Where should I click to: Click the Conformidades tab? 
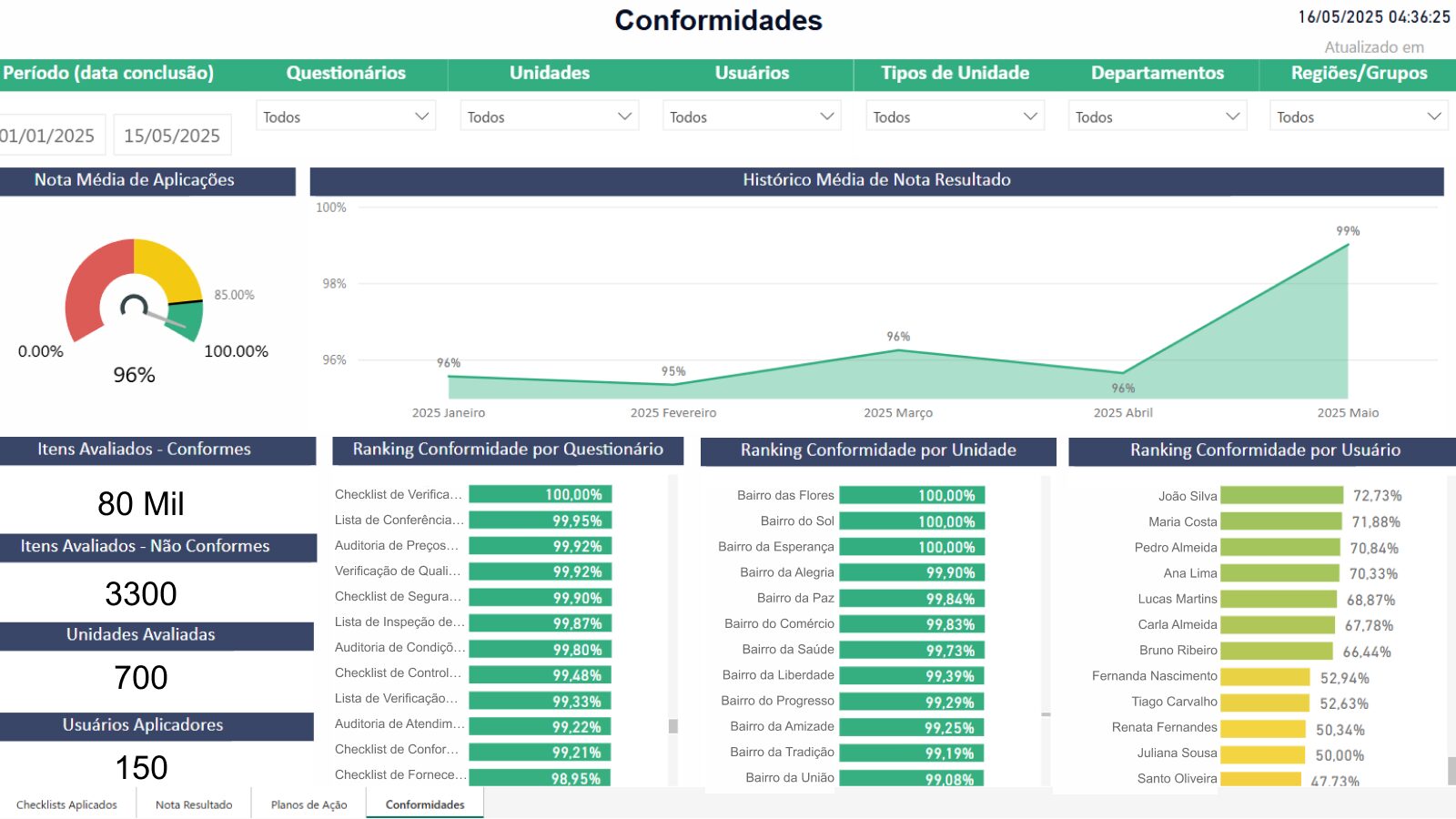pos(424,804)
